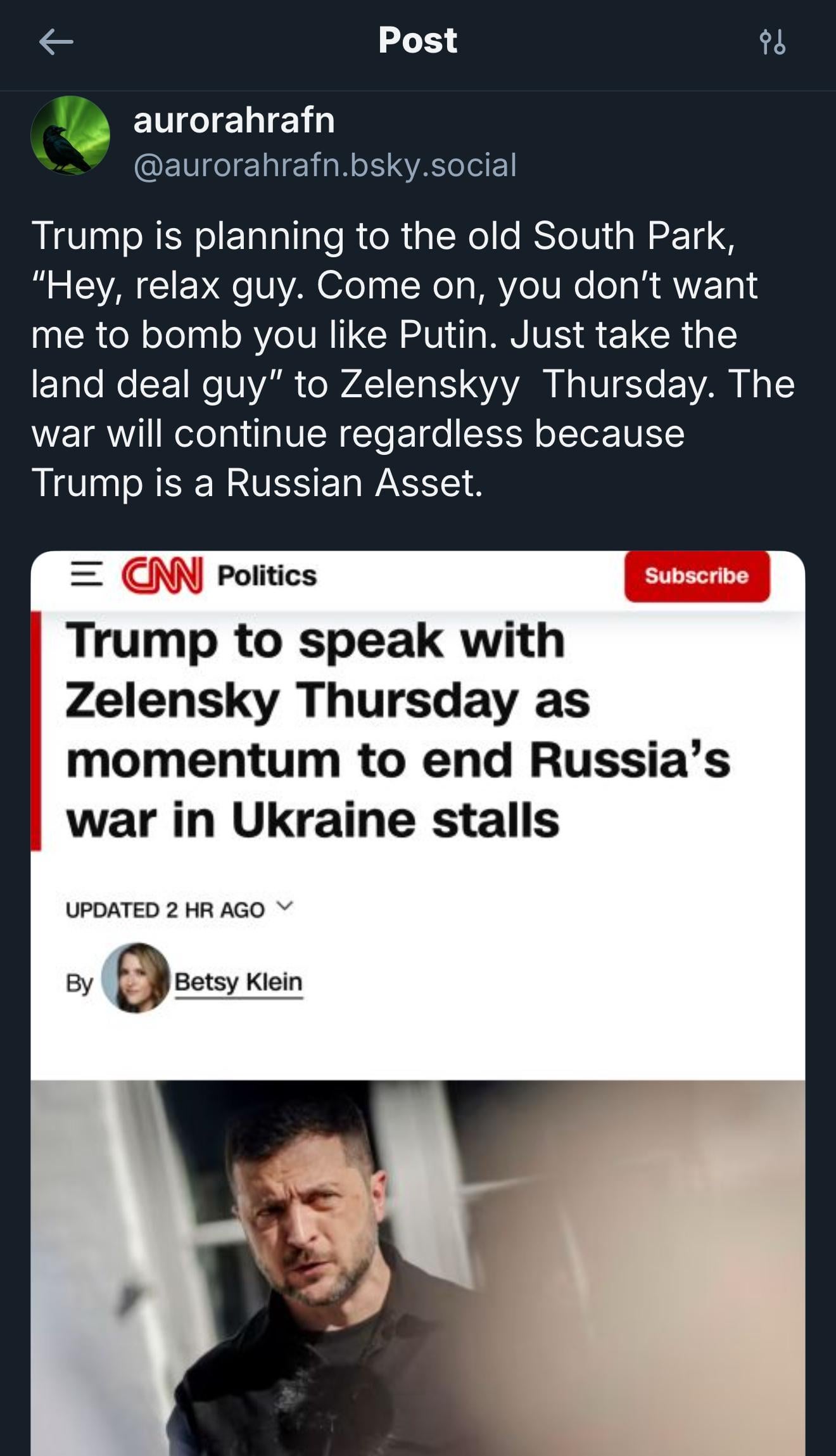Viewport: 836px width, 1456px height.
Task: Open the Zelensky article photo
Action: [418, 1268]
